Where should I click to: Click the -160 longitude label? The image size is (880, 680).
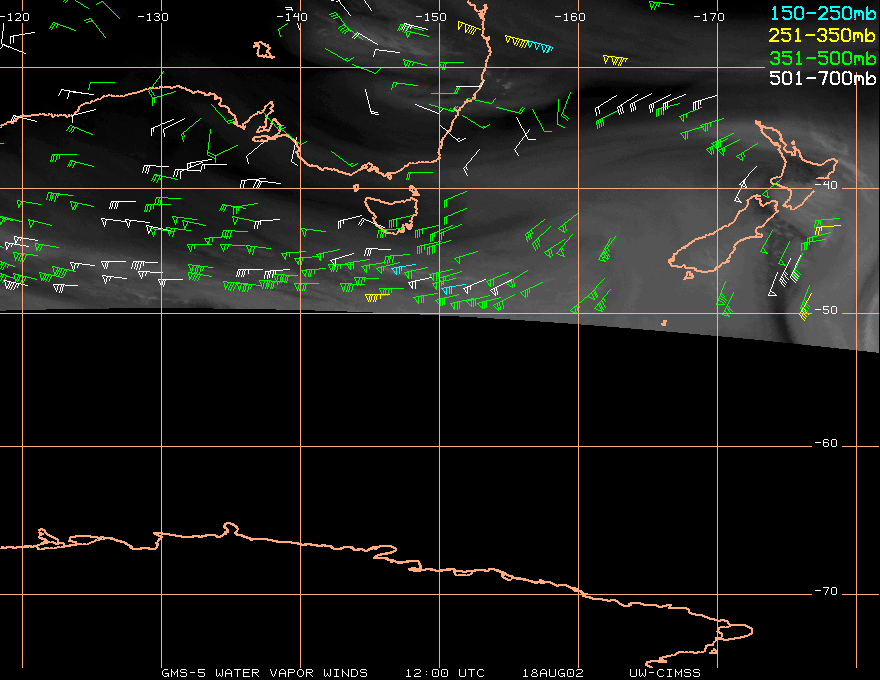tap(570, 17)
